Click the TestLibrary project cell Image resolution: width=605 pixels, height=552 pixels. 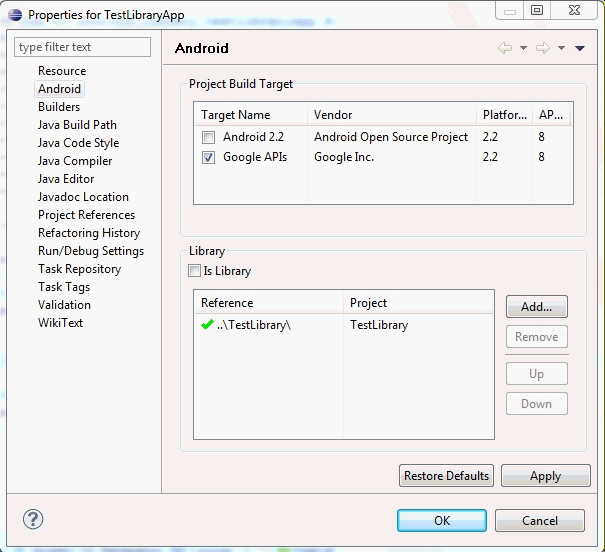point(379,325)
